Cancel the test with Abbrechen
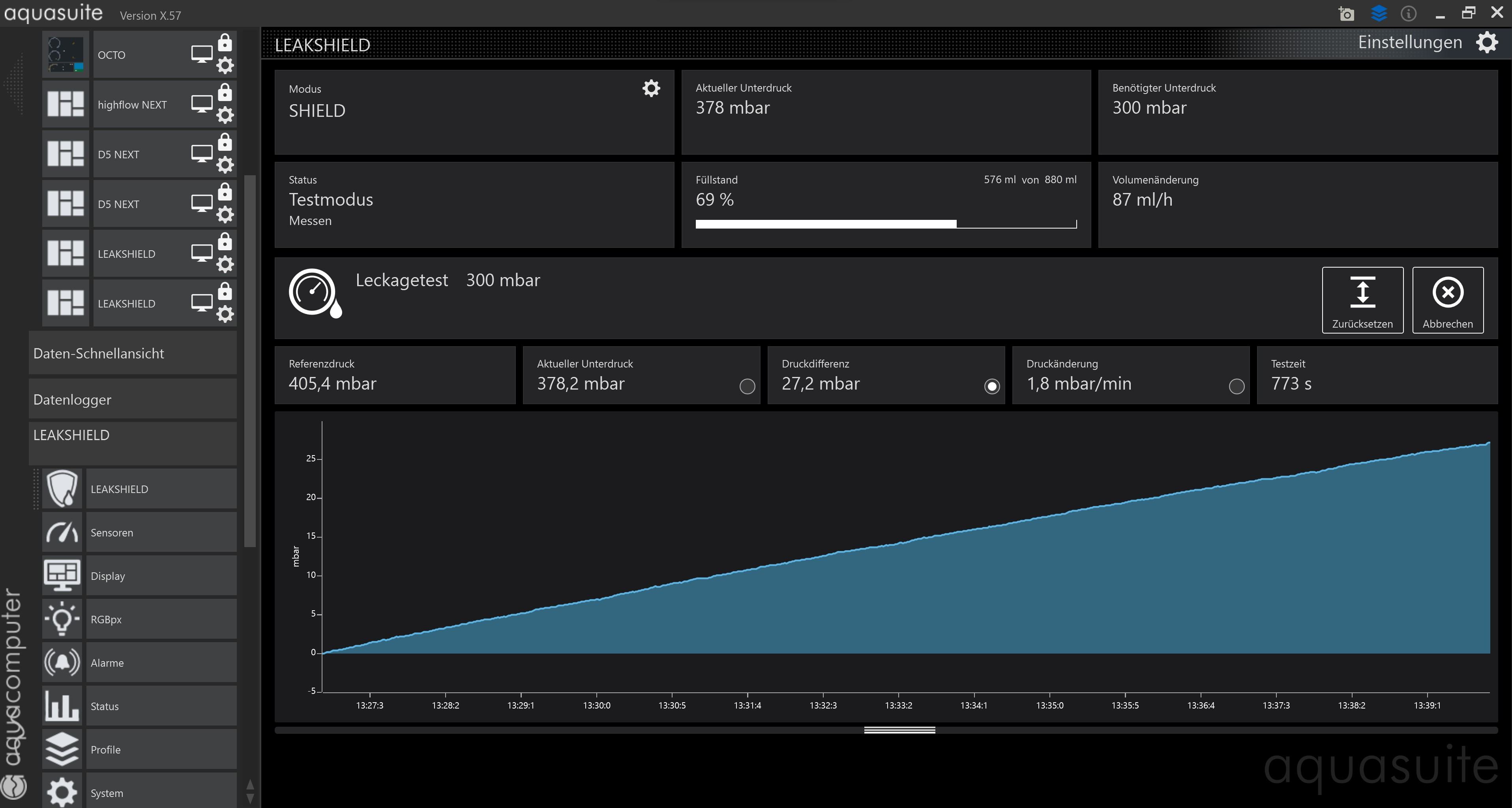This screenshot has height=808, width=1512. 1447,300
